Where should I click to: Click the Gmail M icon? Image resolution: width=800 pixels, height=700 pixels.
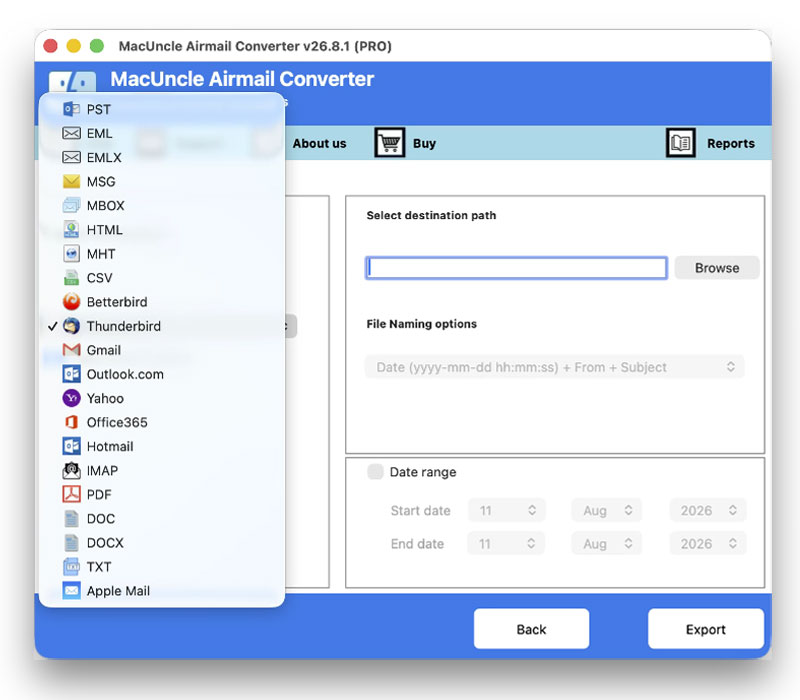[71, 349]
